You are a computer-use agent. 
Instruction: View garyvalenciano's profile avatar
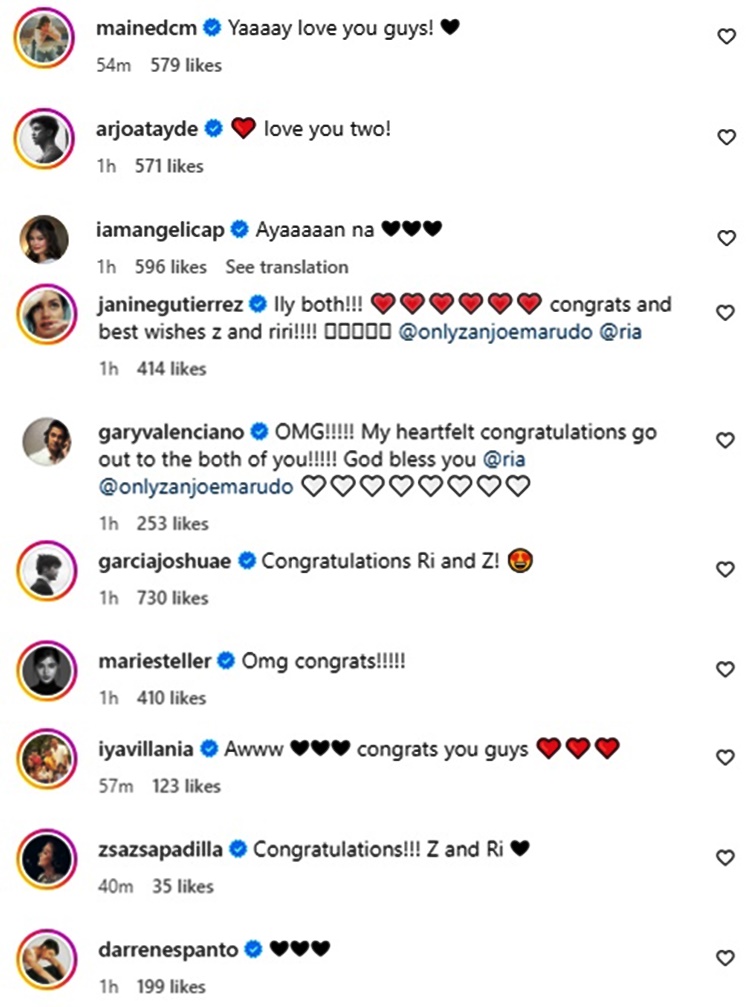click(x=45, y=441)
